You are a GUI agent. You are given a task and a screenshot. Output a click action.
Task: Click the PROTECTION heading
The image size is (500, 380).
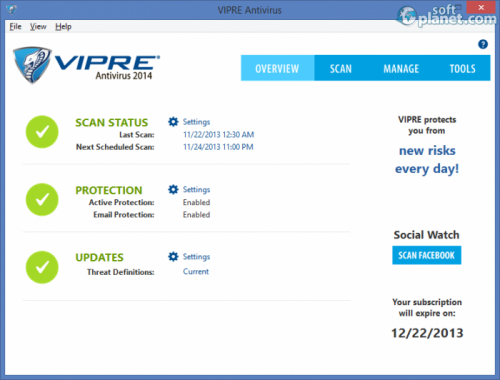coord(109,190)
